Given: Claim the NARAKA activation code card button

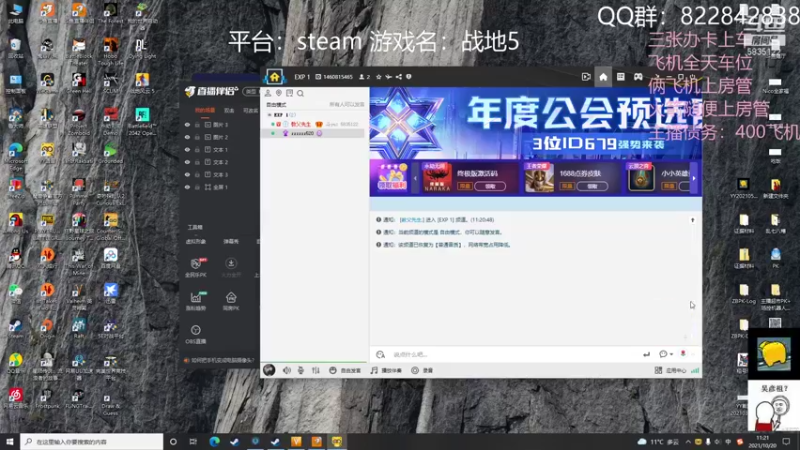Looking at the screenshot, I should (x=490, y=186).
